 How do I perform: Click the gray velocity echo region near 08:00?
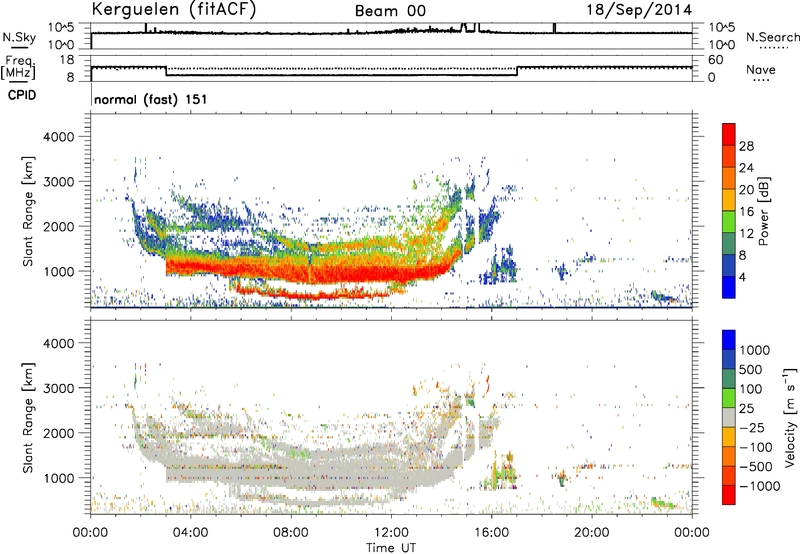[291, 474]
